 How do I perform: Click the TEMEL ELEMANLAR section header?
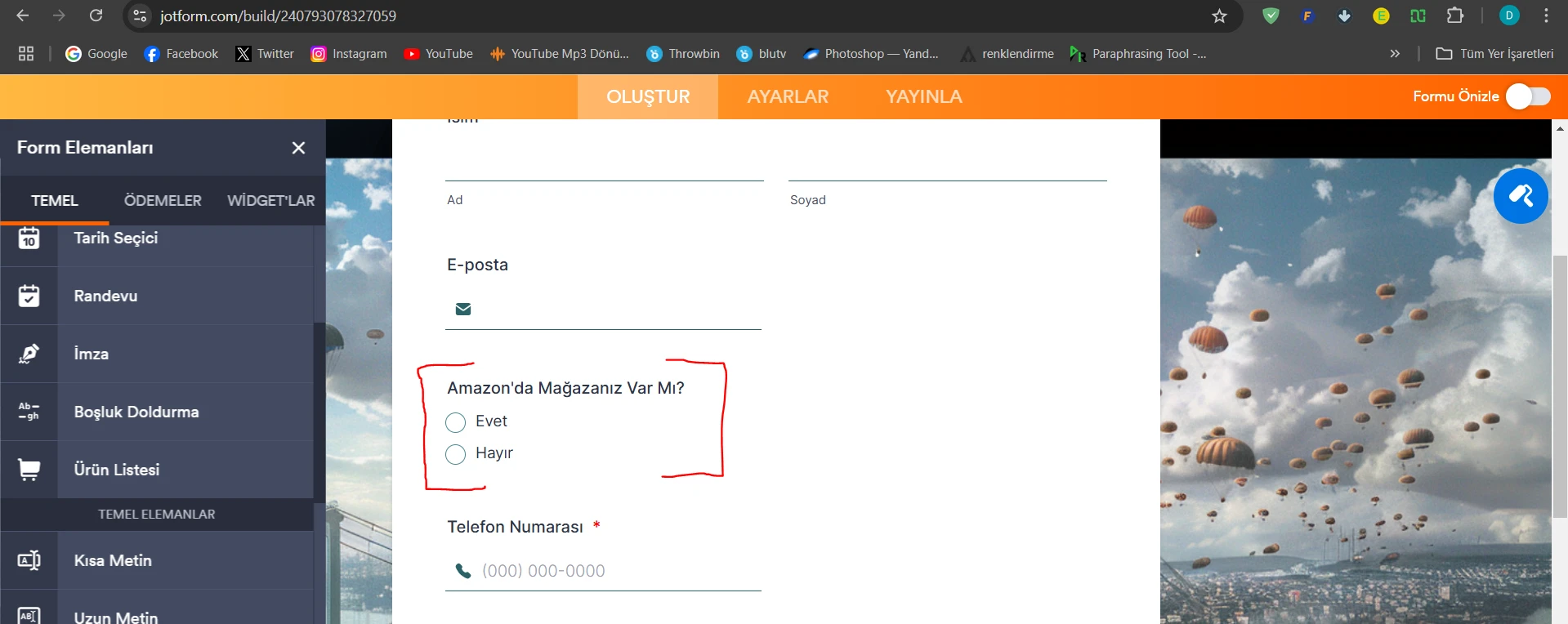(157, 515)
